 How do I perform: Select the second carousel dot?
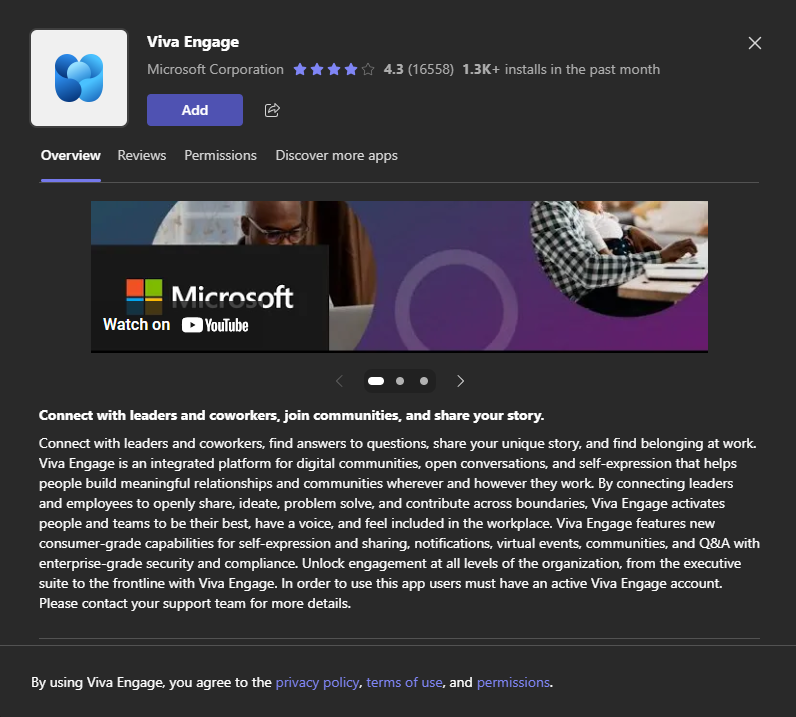coord(400,381)
